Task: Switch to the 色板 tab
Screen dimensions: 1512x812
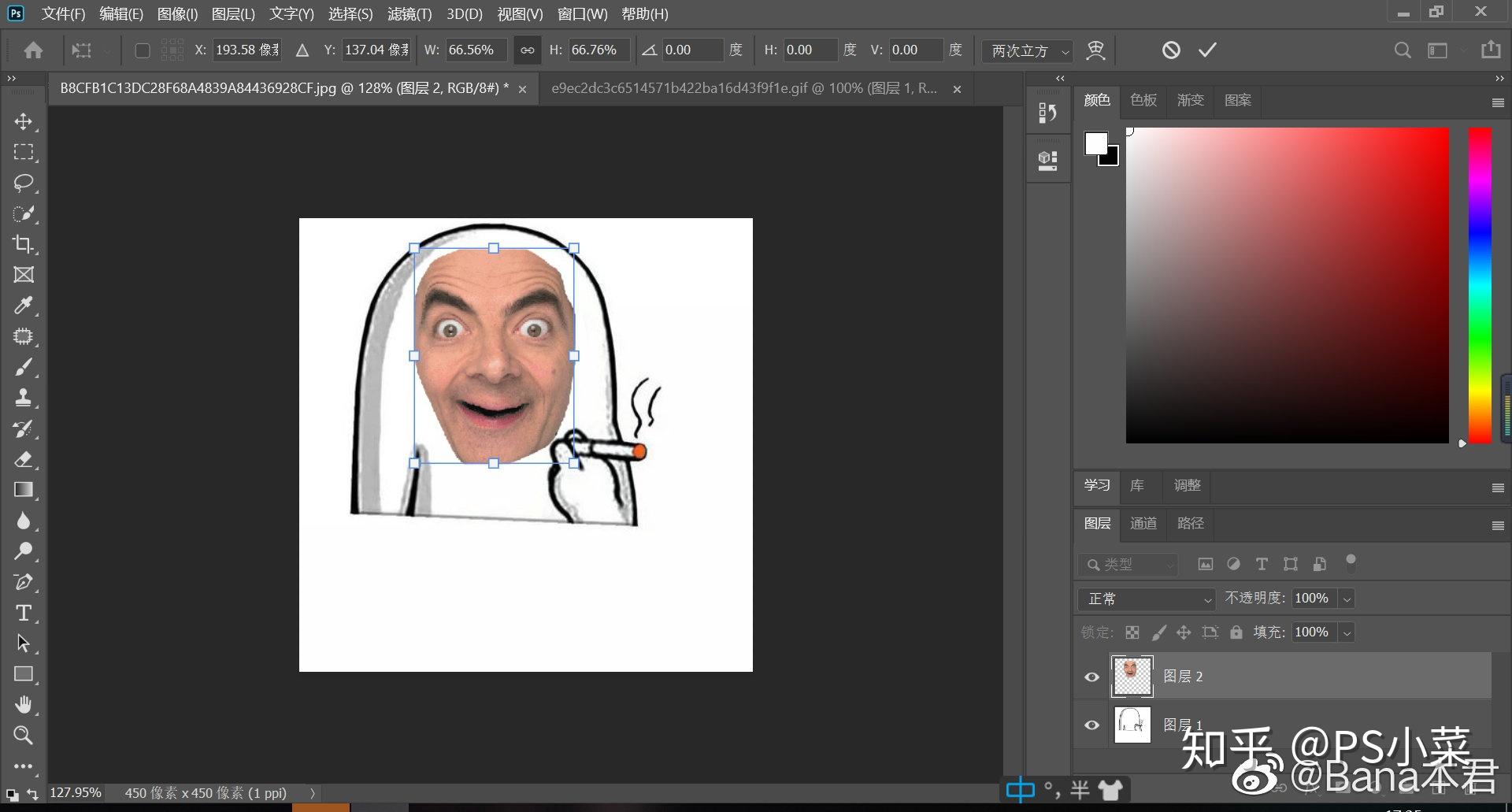Action: tap(1143, 100)
